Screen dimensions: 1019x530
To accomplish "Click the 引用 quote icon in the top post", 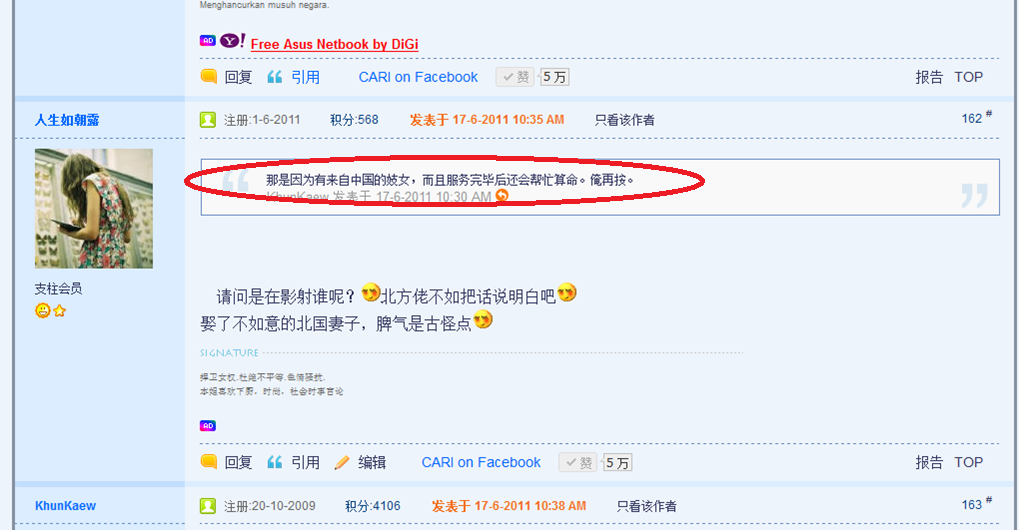I will (x=274, y=77).
